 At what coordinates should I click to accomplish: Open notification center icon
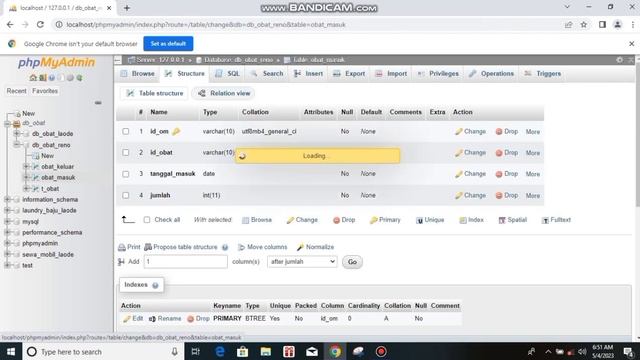tap(629, 351)
